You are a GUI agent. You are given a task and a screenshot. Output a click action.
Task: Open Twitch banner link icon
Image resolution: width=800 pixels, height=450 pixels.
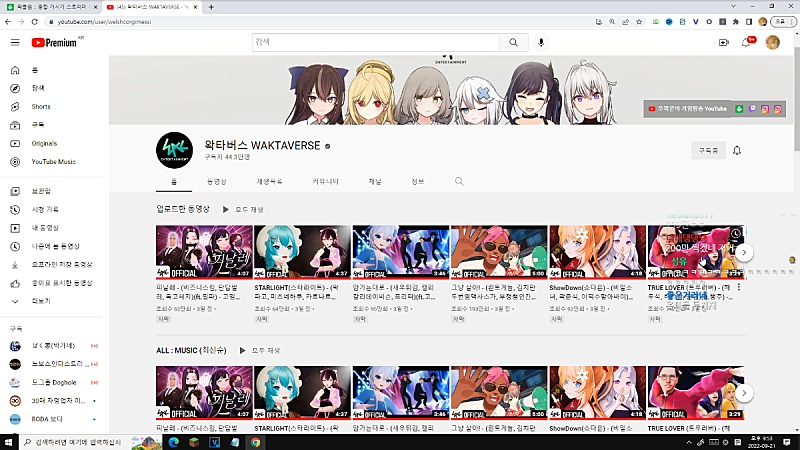(752, 109)
